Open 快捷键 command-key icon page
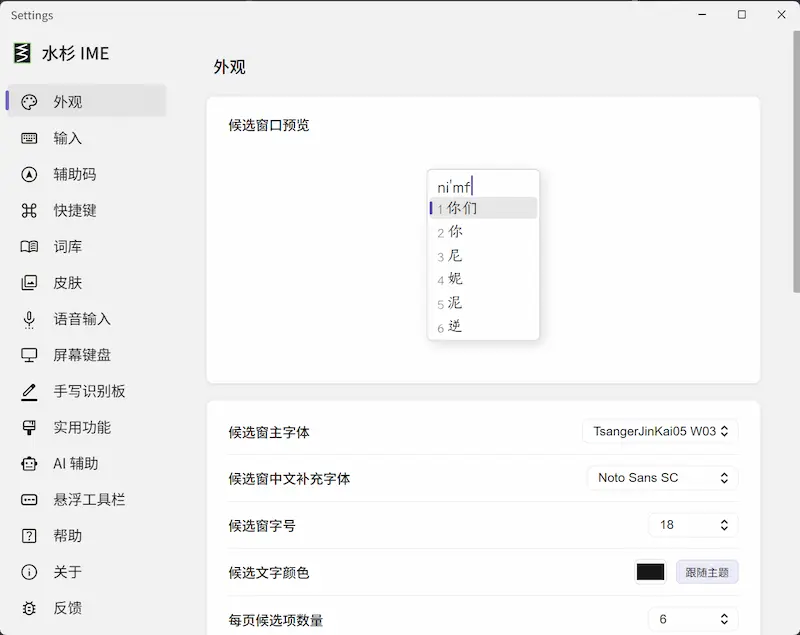This screenshot has width=800, height=635. click(x=29, y=211)
